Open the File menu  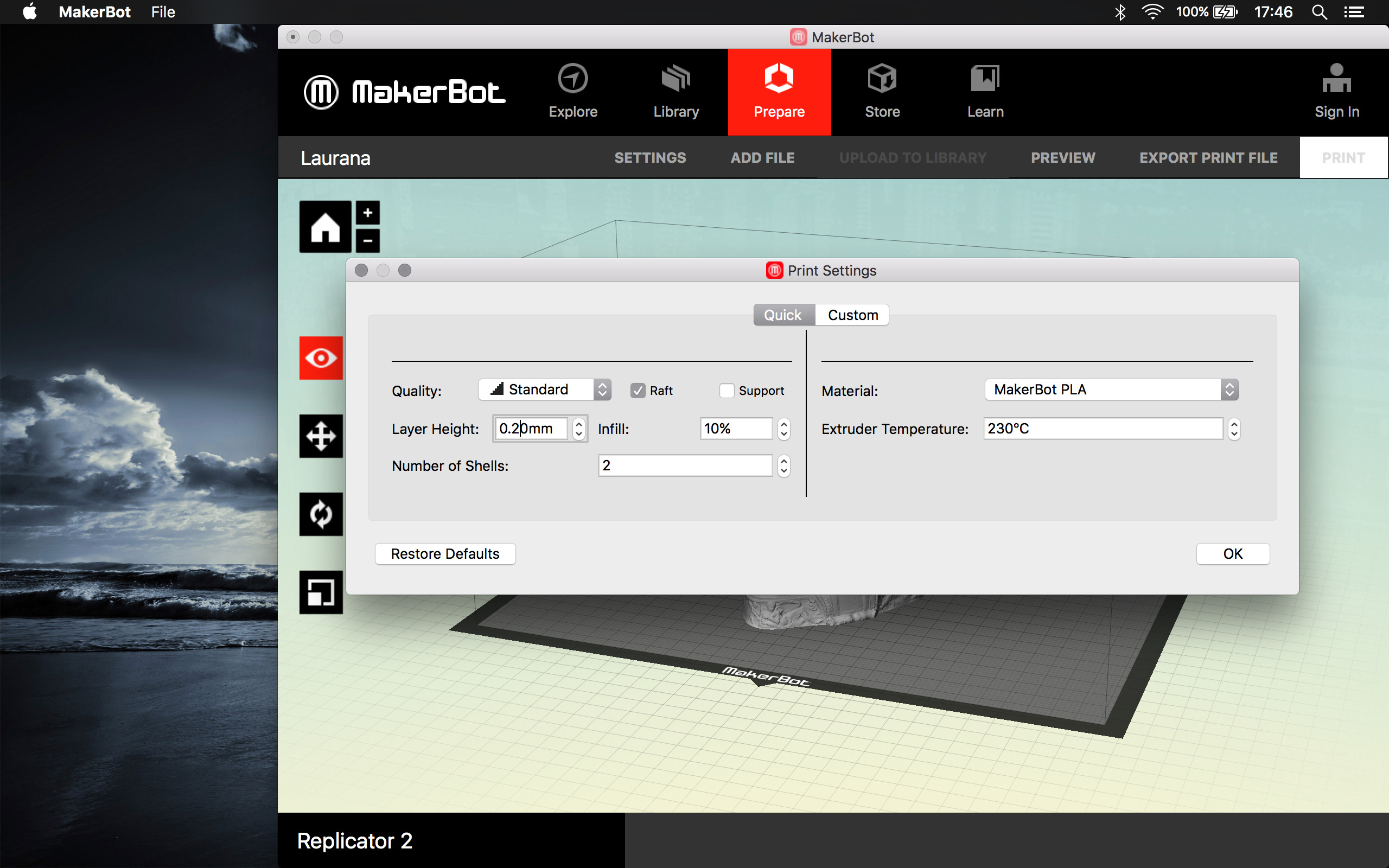163,11
